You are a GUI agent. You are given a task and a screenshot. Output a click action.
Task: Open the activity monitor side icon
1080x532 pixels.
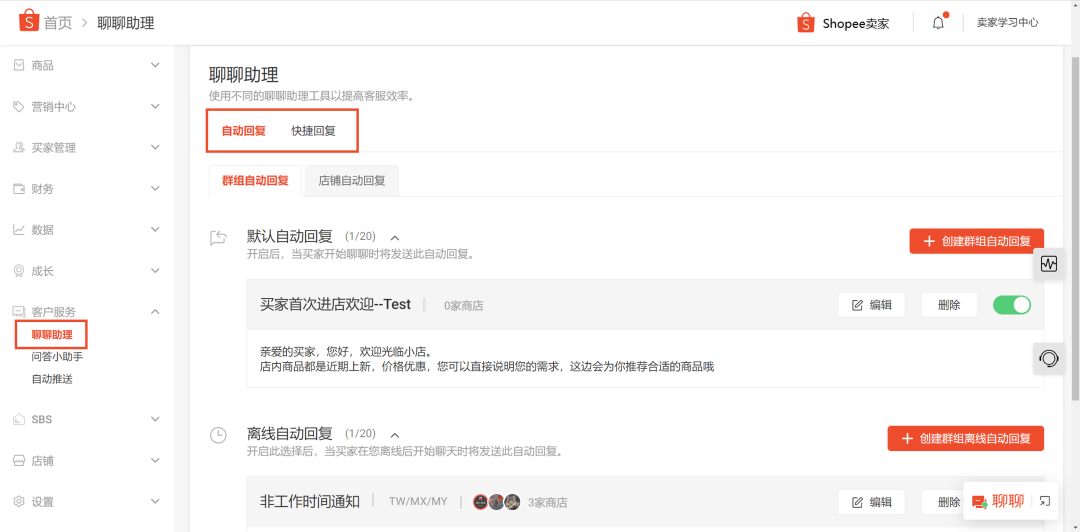(x=1048, y=264)
